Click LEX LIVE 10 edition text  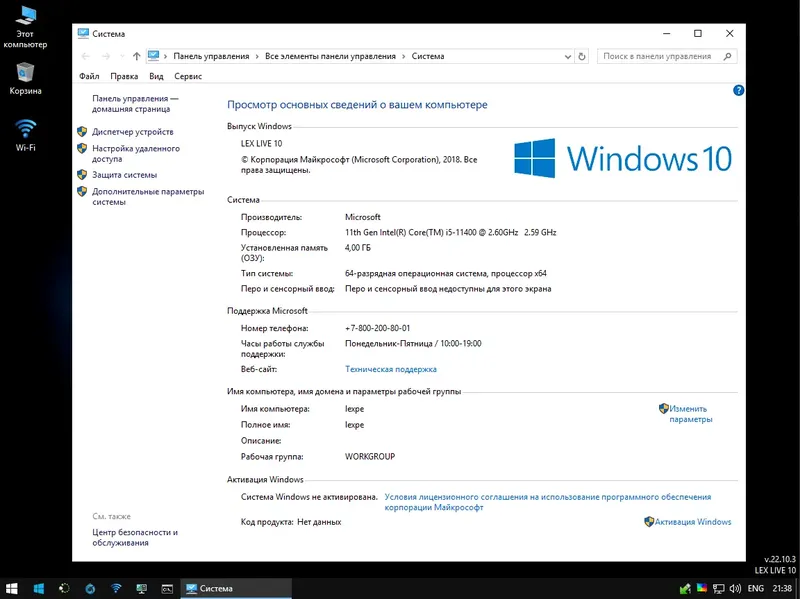pyautogui.click(x=261, y=143)
